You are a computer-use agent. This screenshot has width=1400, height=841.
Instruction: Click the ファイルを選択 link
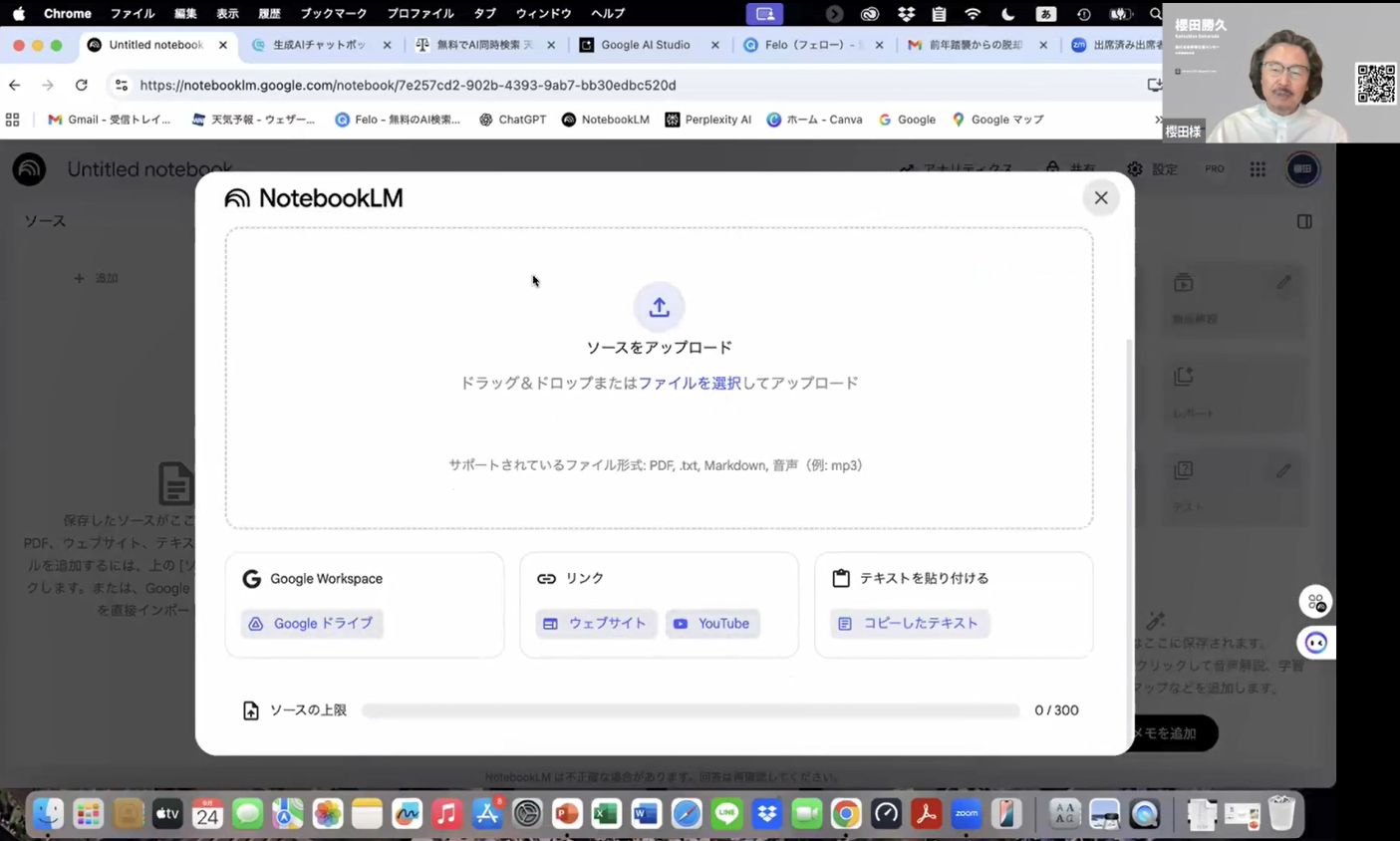(690, 384)
